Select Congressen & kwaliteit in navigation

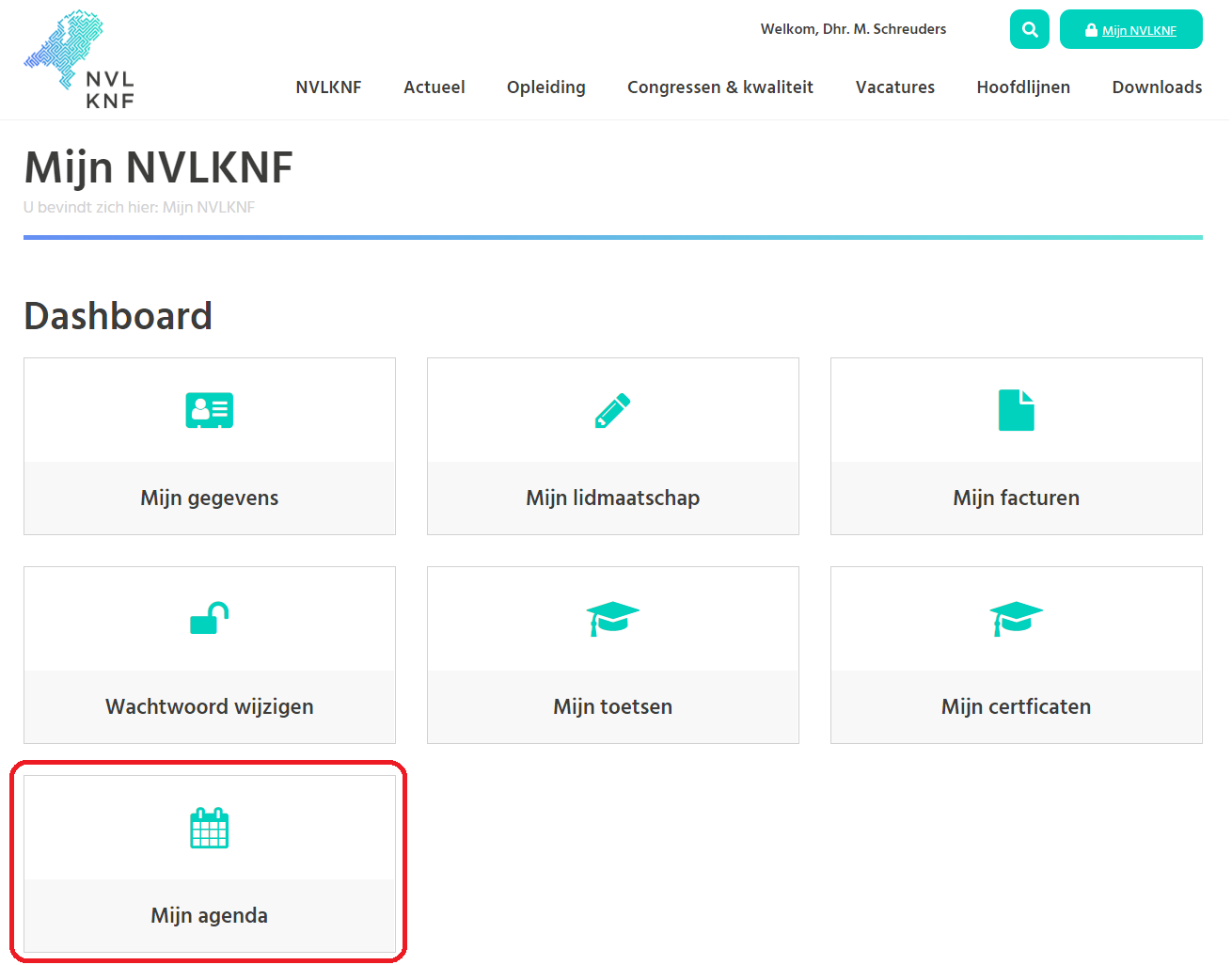pyautogui.click(x=720, y=87)
